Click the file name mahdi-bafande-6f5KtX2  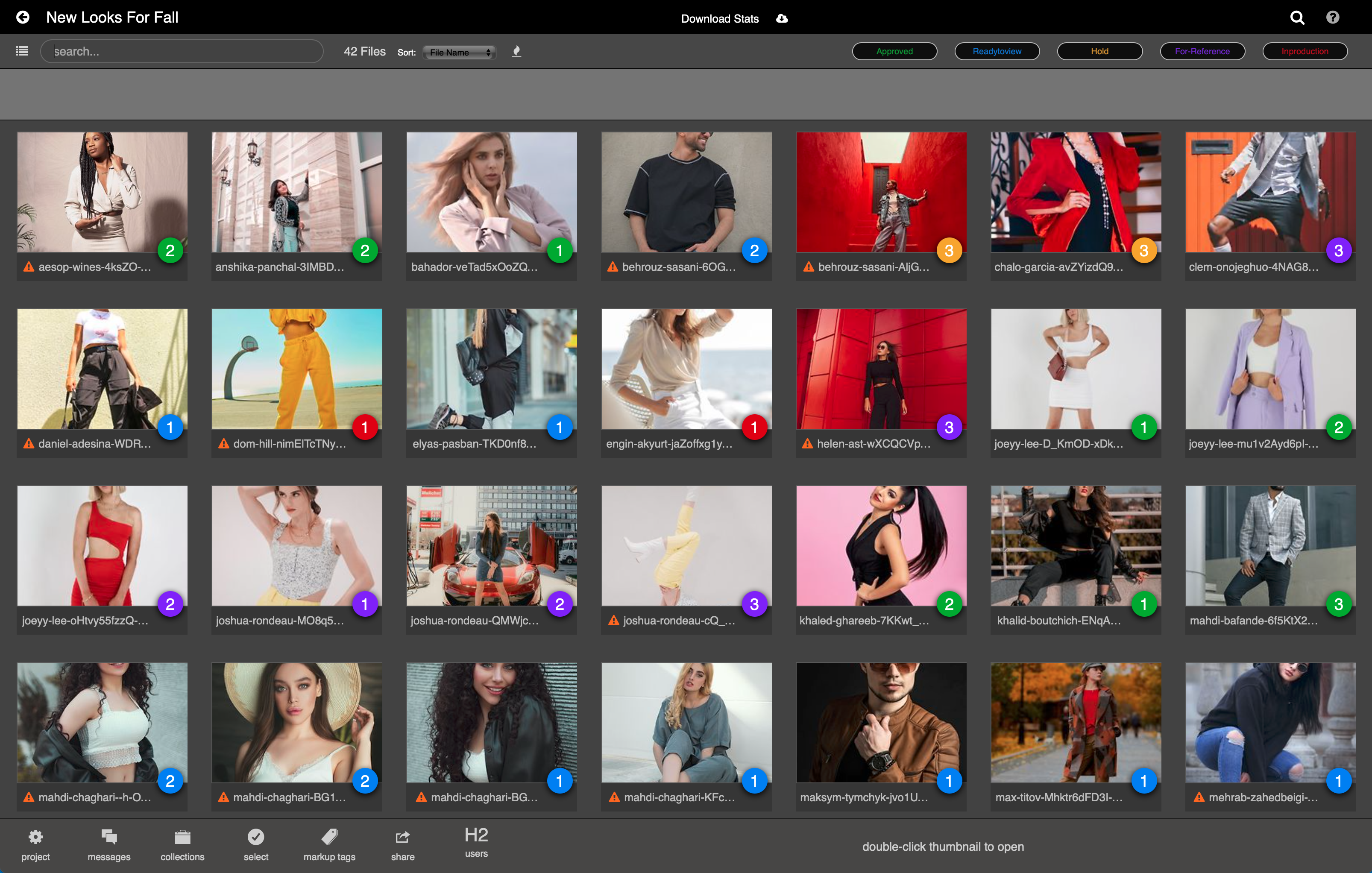click(x=1254, y=620)
